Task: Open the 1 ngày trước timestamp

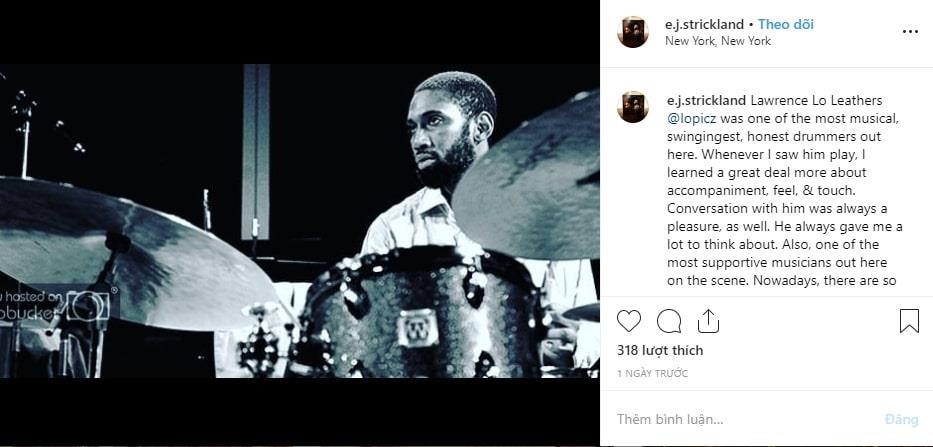Action: click(x=652, y=374)
